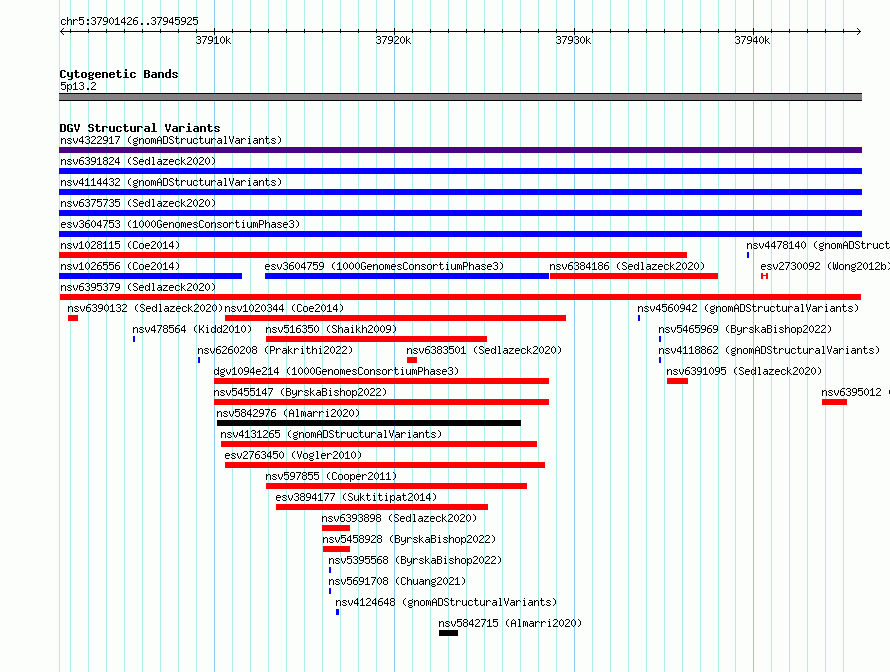The height and width of the screenshot is (672, 890).
Task: Click the short red nsv6393898 bar
Action: (x=335, y=528)
